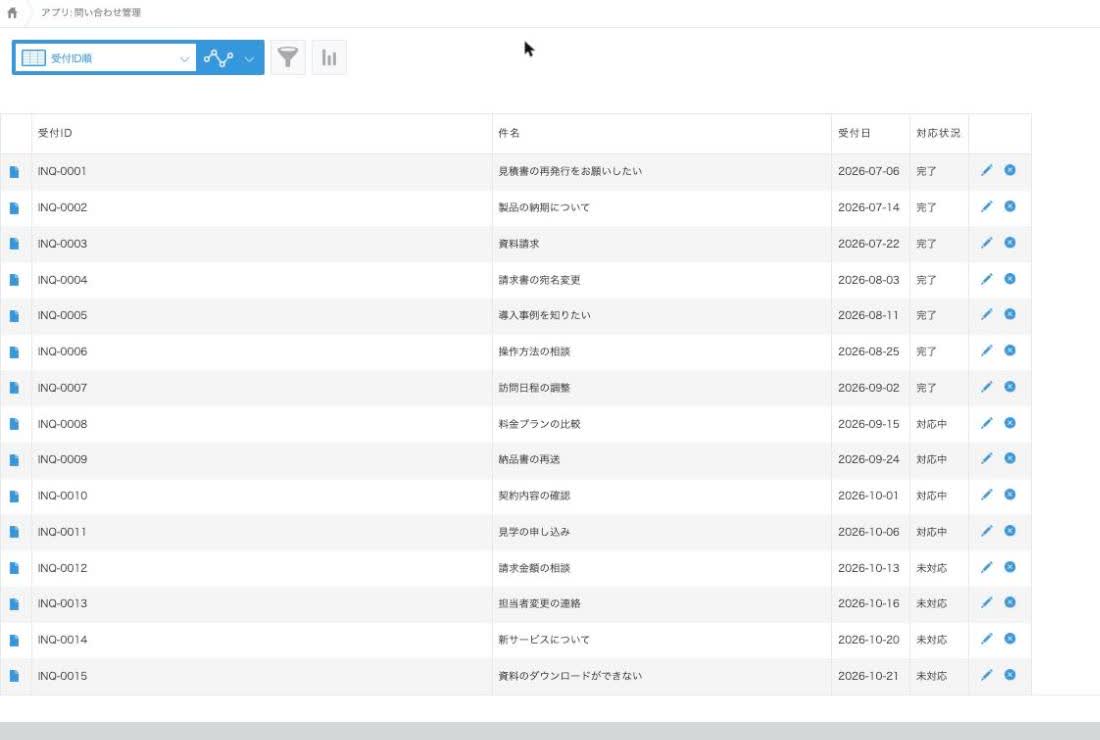The image size is (1100, 740).
Task: Delete the INQ-0007 record
Action: pos(1010,386)
